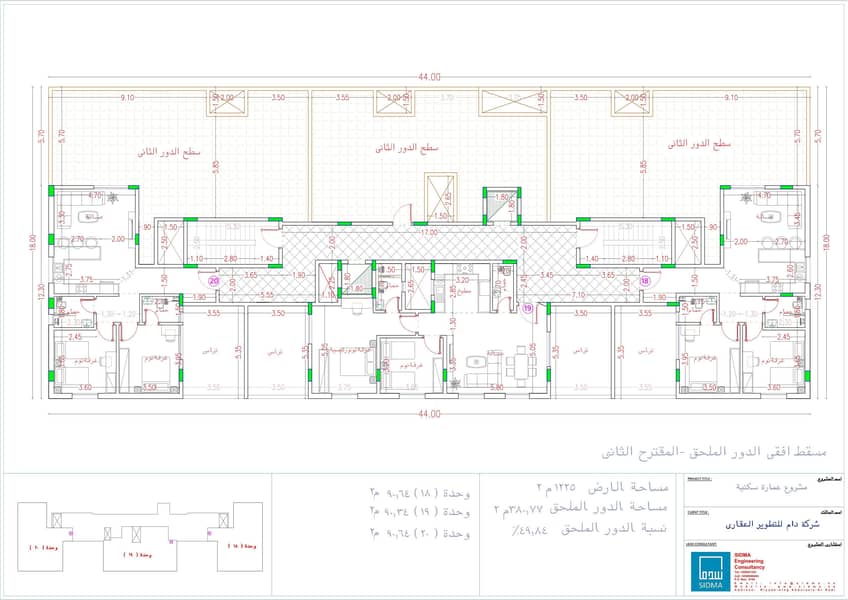This screenshot has width=848, height=600.
Task: Click the top-right '9.10' roof dimension
Action: (730, 98)
